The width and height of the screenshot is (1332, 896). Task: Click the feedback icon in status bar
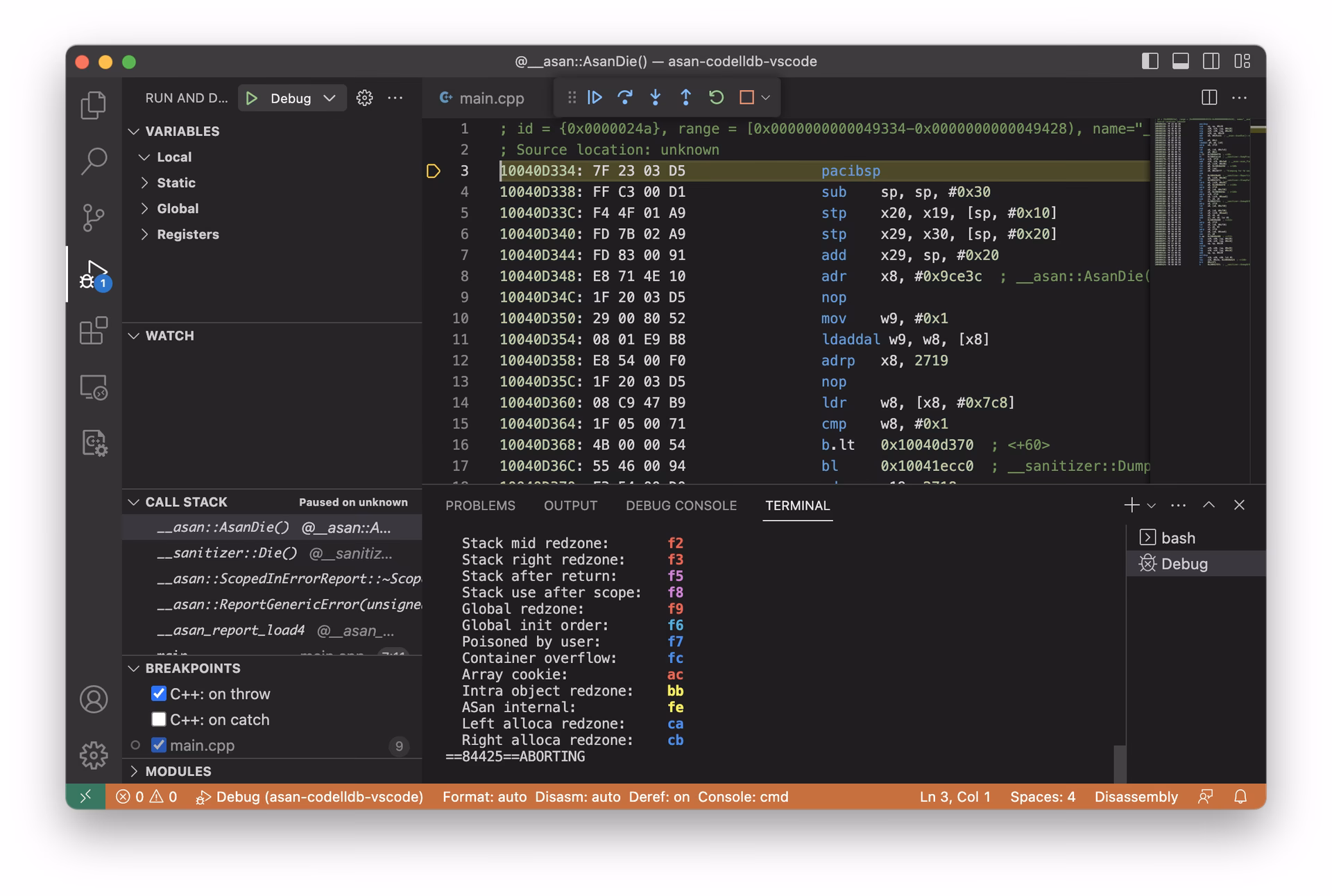[1206, 797]
